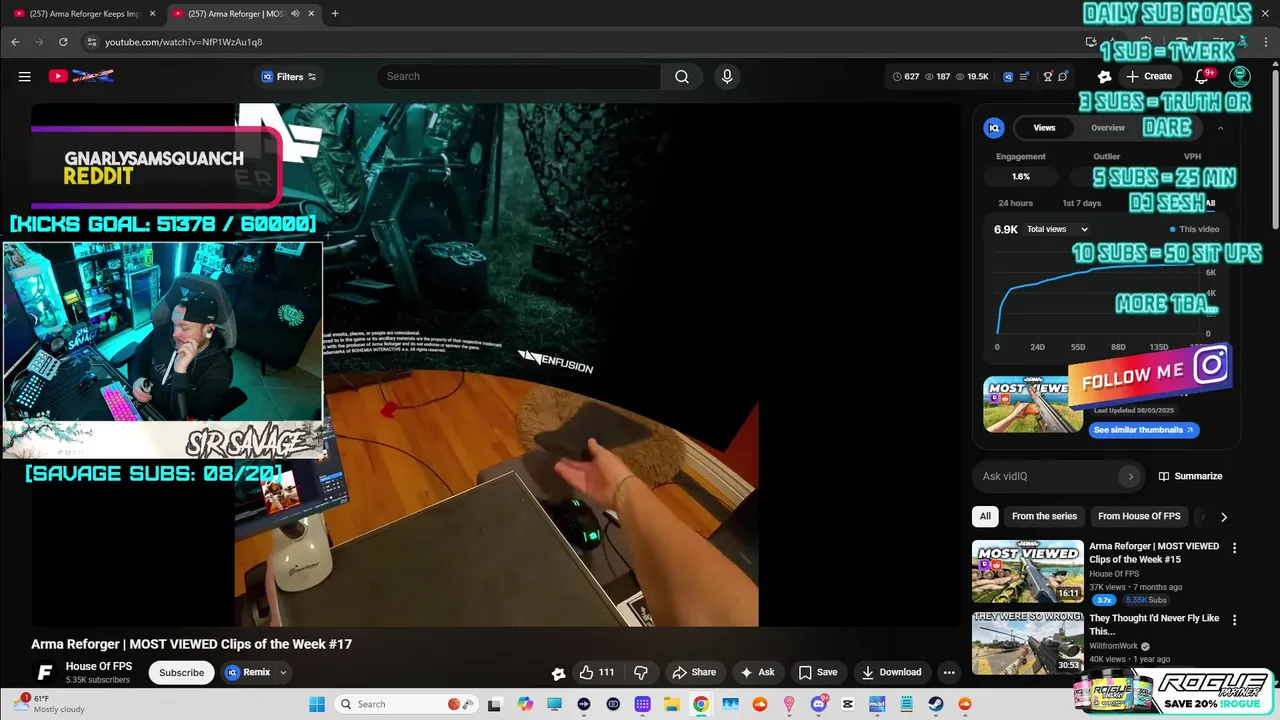Click the Remix button
Viewport: 1280px width, 720px height.
249,672
